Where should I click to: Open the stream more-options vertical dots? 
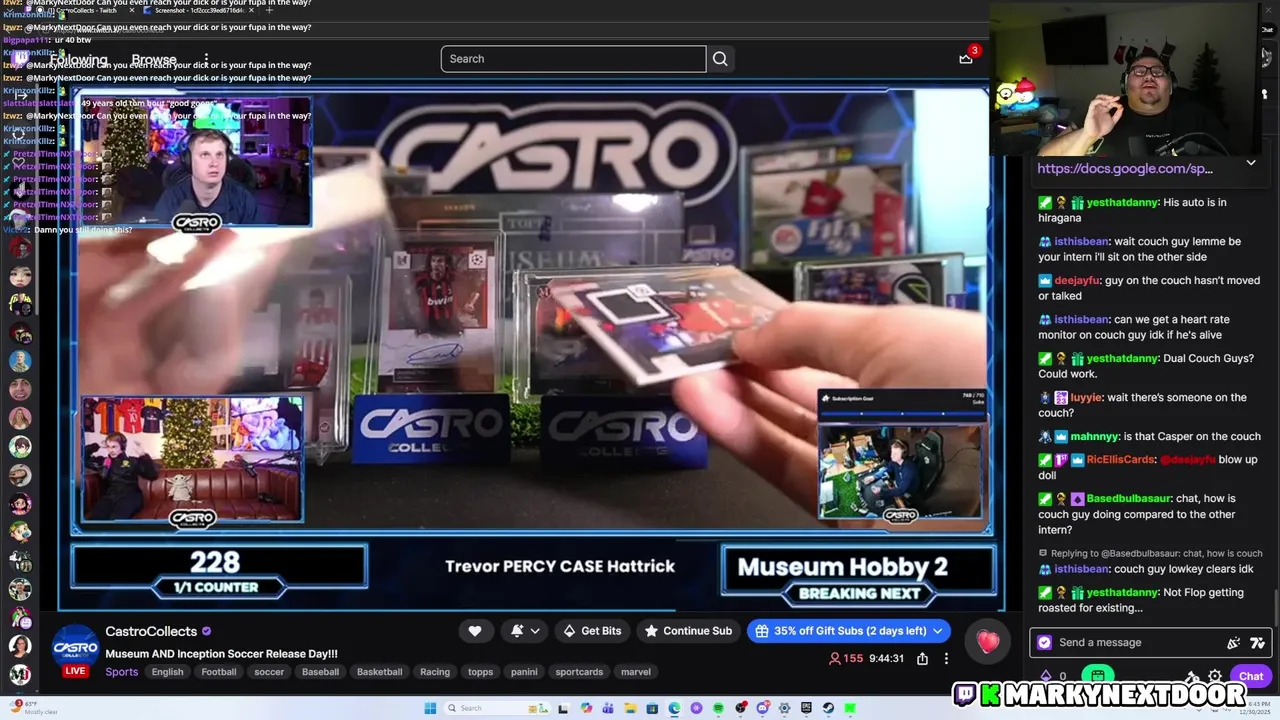pos(946,659)
